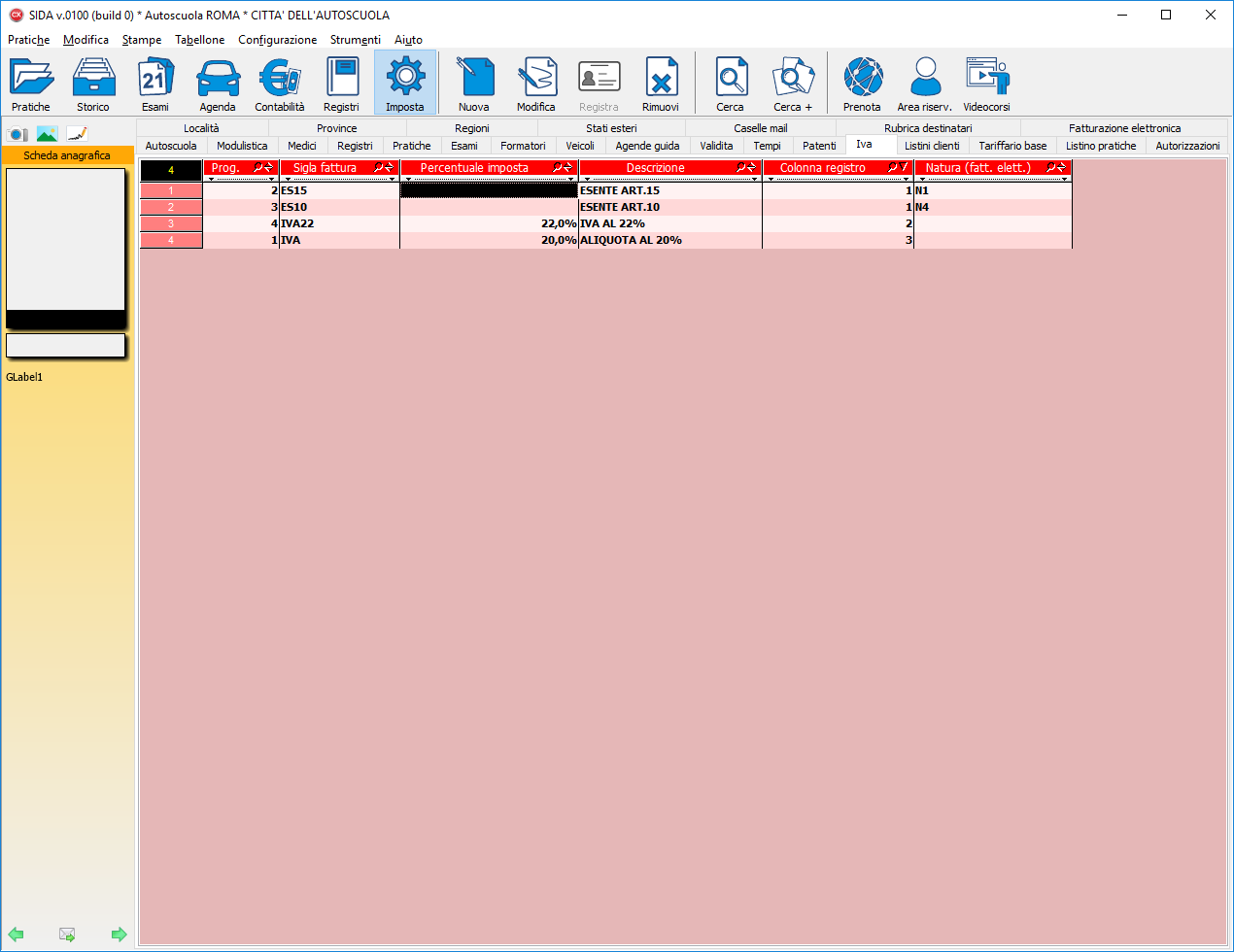The image size is (1234, 952).
Task: Switch to the Listini clienti tab
Action: tap(931, 146)
